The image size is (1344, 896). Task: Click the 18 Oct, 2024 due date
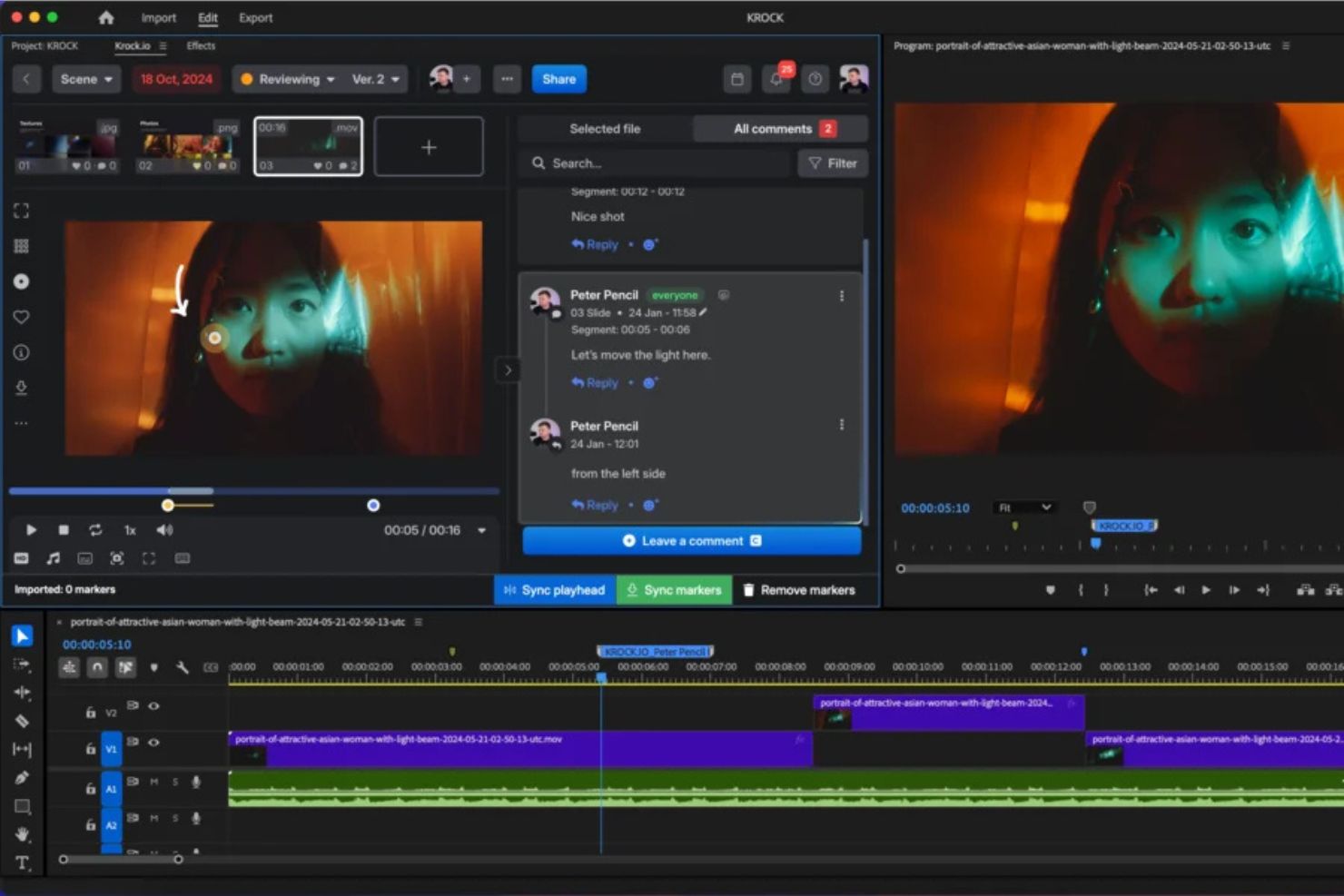pyautogui.click(x=176, y=79)
